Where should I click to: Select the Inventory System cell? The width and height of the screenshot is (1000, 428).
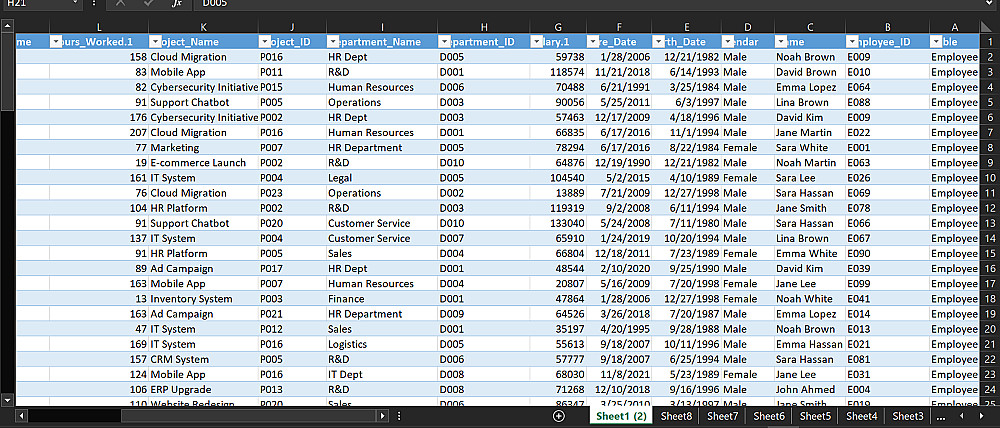[x=203, y=299]
